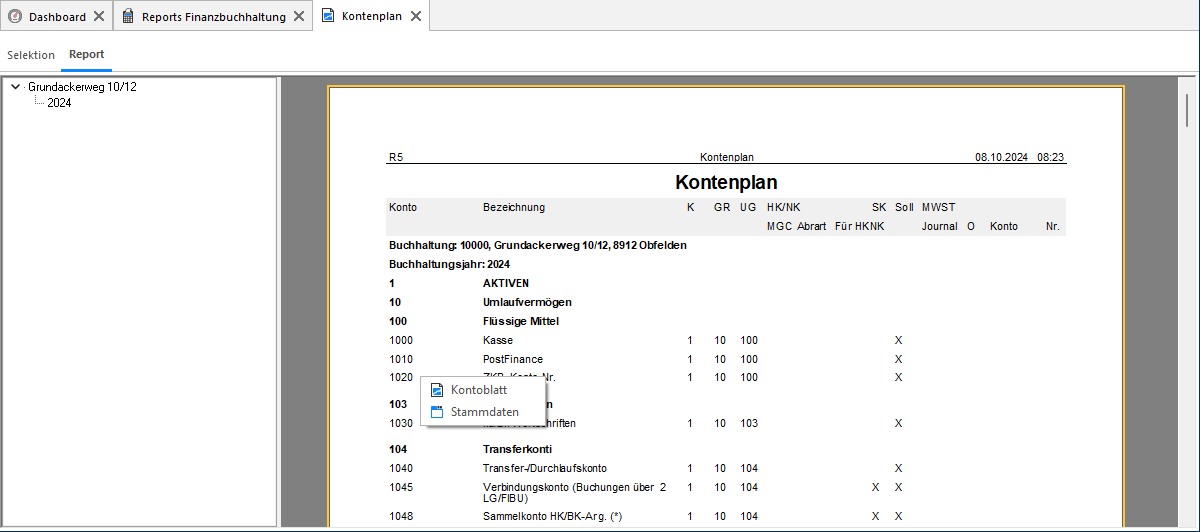Click the HK/NK column header

click(x=784, y=207)
